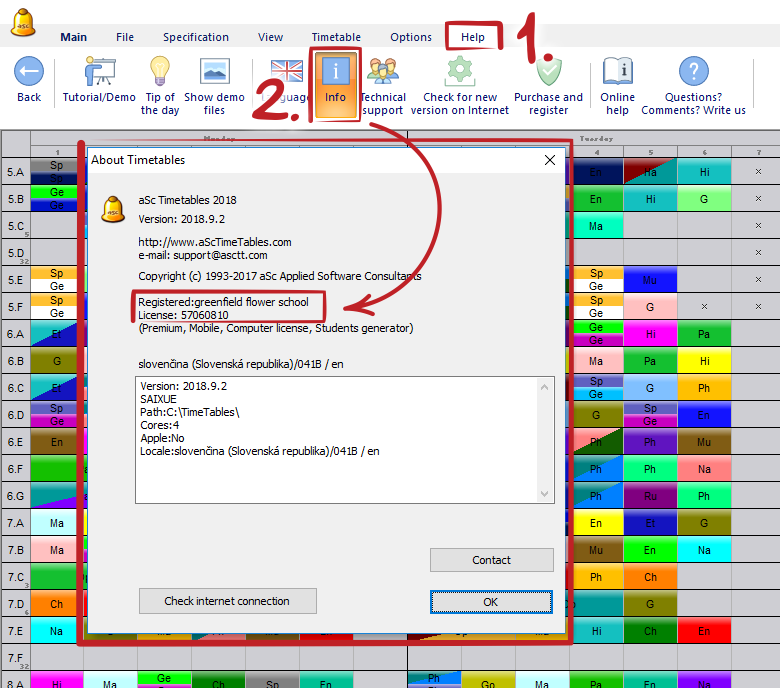Check for new version on Internet

(459, 72)
